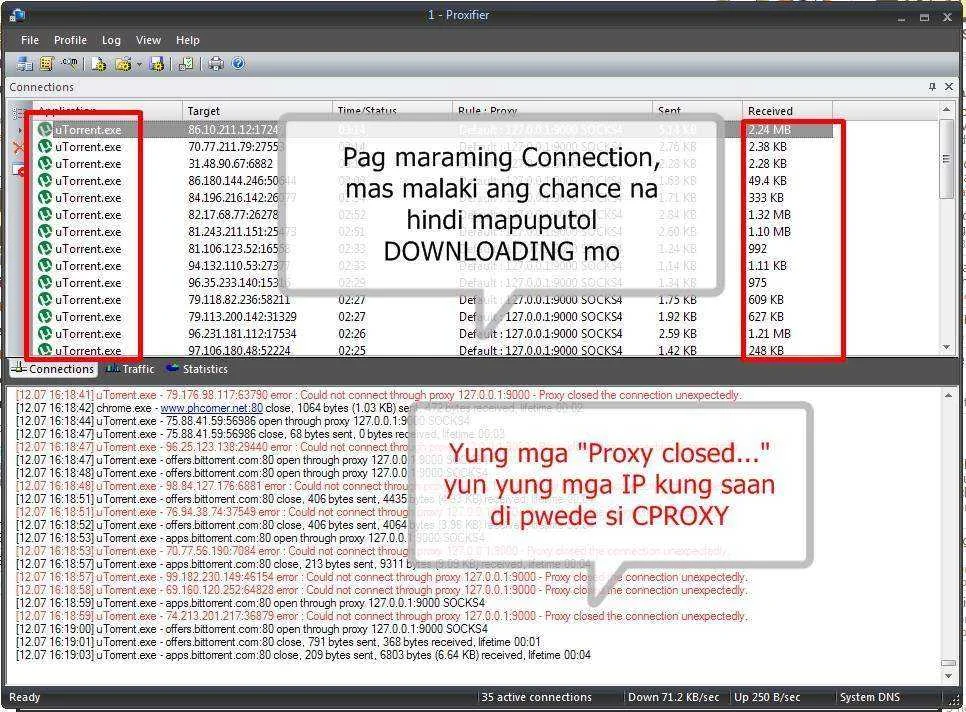Click the Traffic tab chart icon

pos(113,368)
